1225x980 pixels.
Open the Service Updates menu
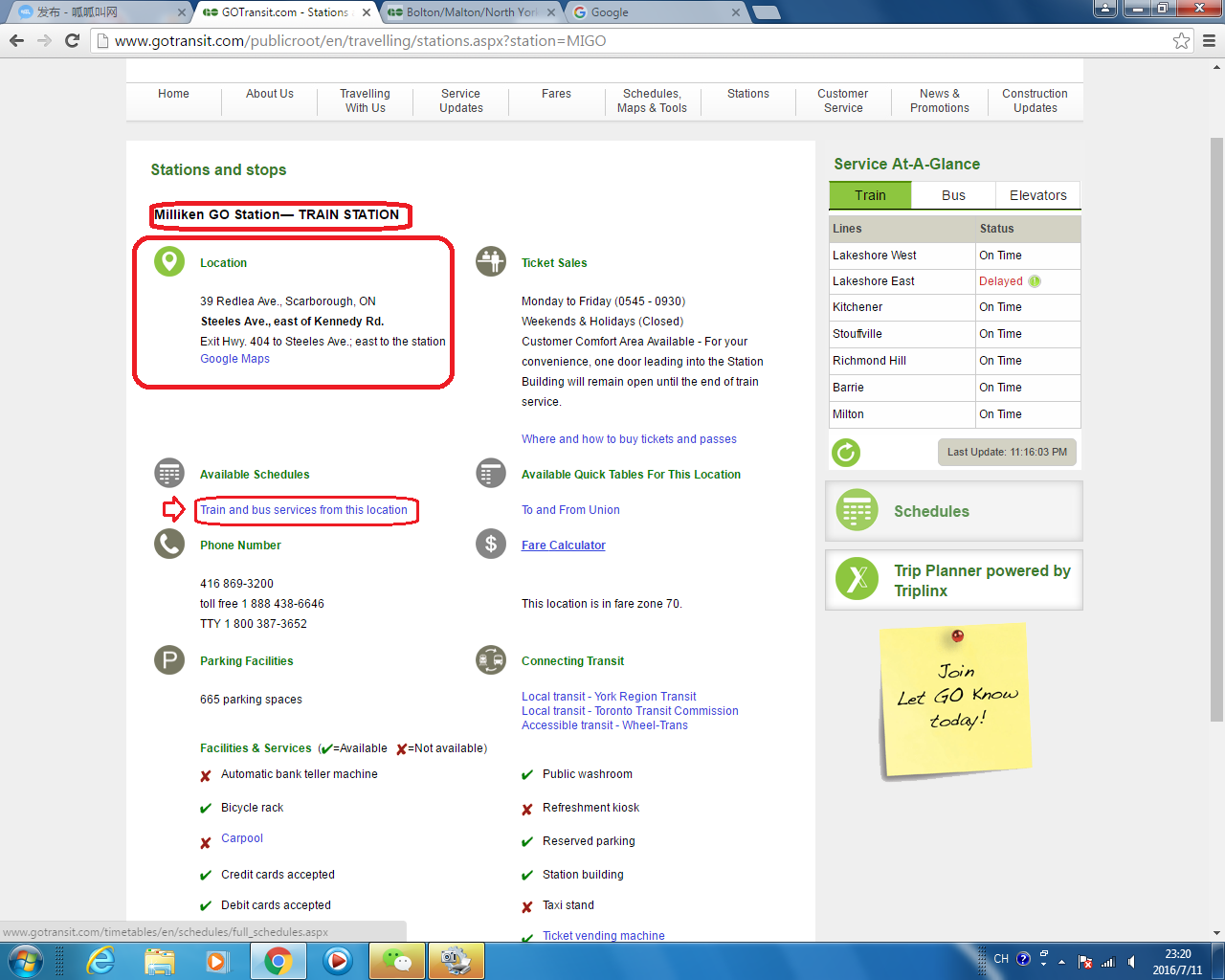click(x=461, y=100)
